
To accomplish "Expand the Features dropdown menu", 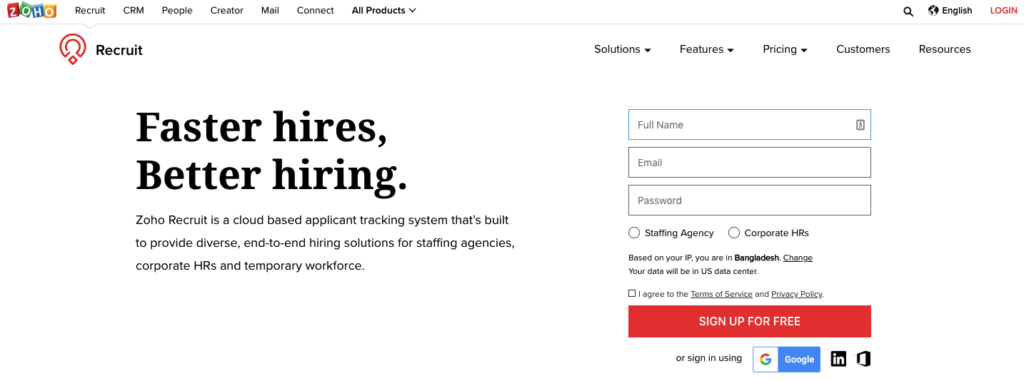I will pyautogui.click(x=707, y=50).
